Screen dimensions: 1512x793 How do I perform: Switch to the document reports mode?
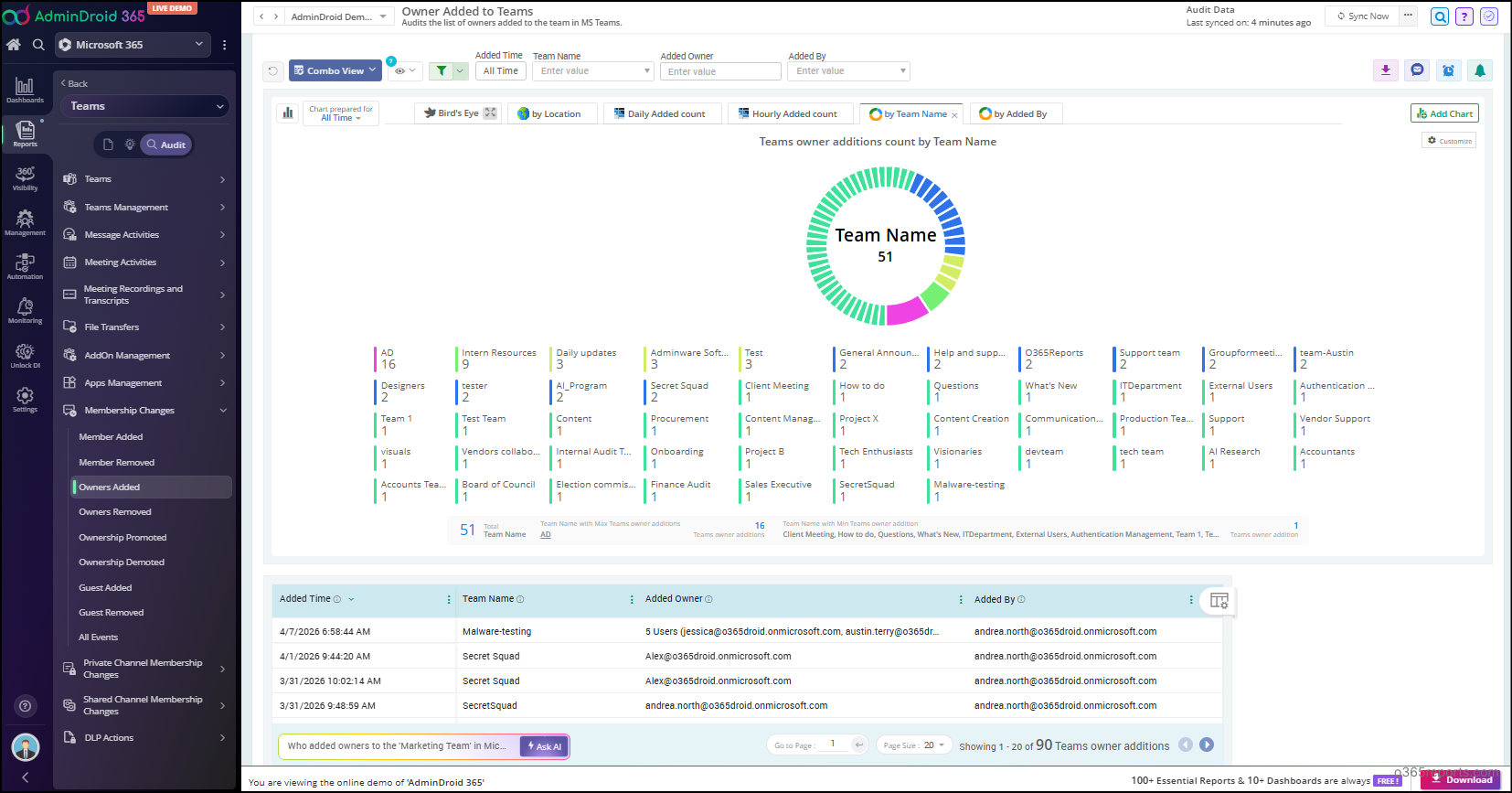[108, 145]
